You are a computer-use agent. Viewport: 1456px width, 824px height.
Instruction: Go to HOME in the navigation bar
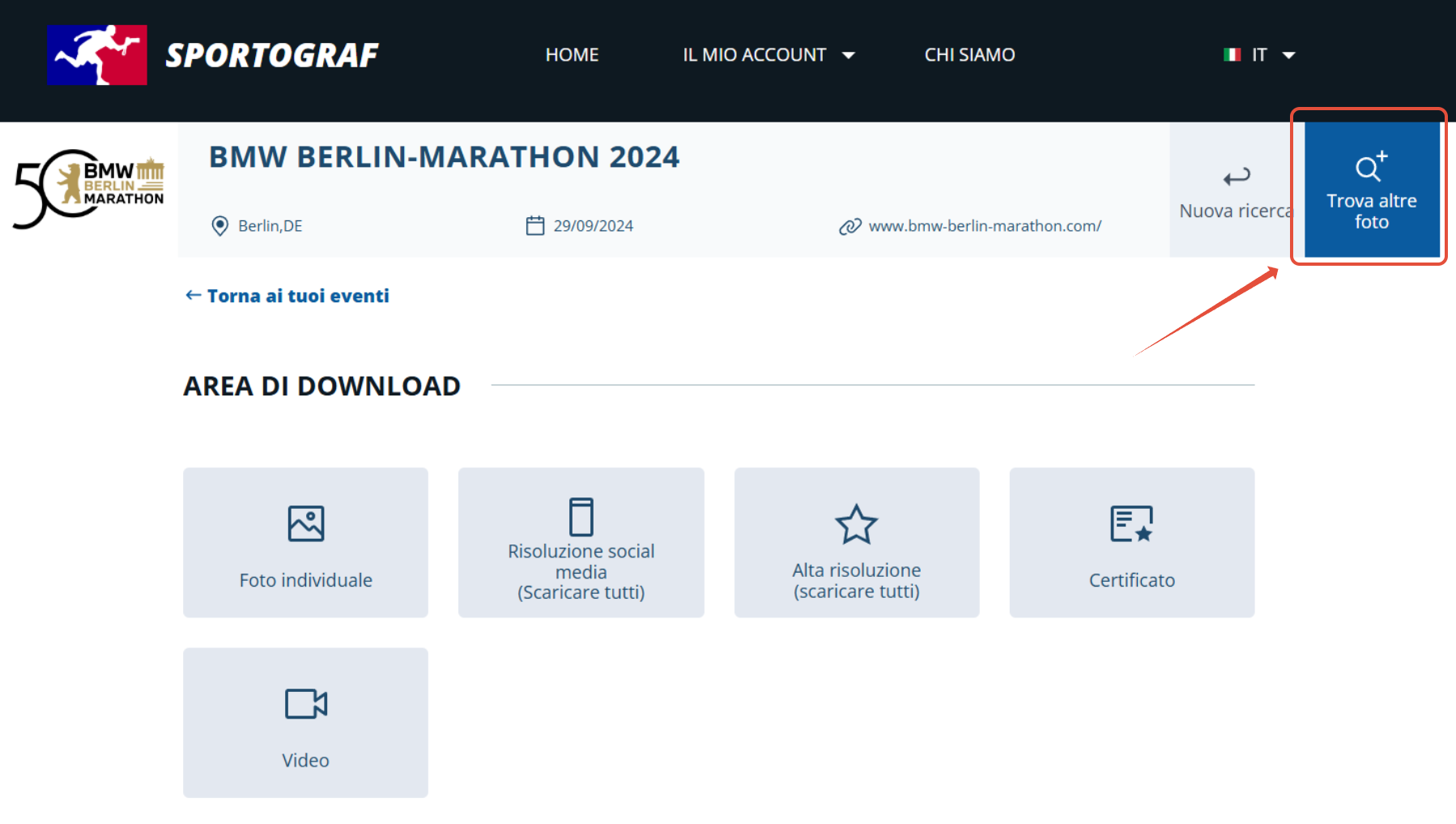(x=573, y=55)
